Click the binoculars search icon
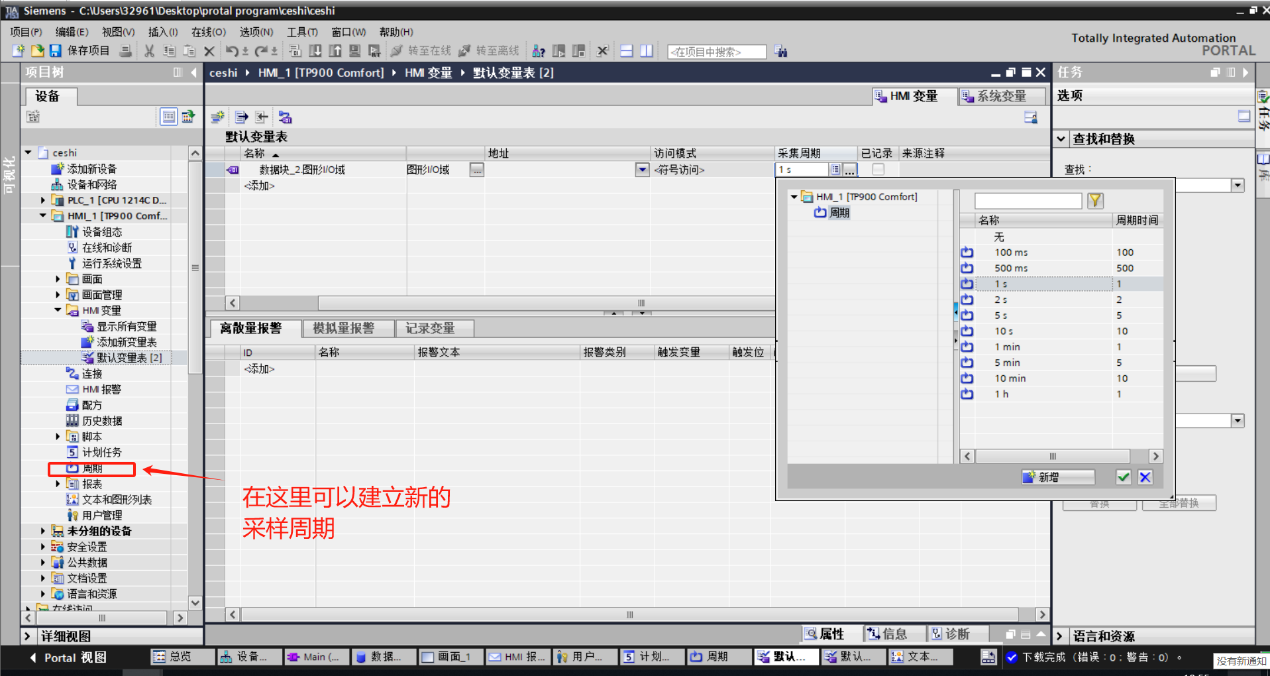 [781, 51]
